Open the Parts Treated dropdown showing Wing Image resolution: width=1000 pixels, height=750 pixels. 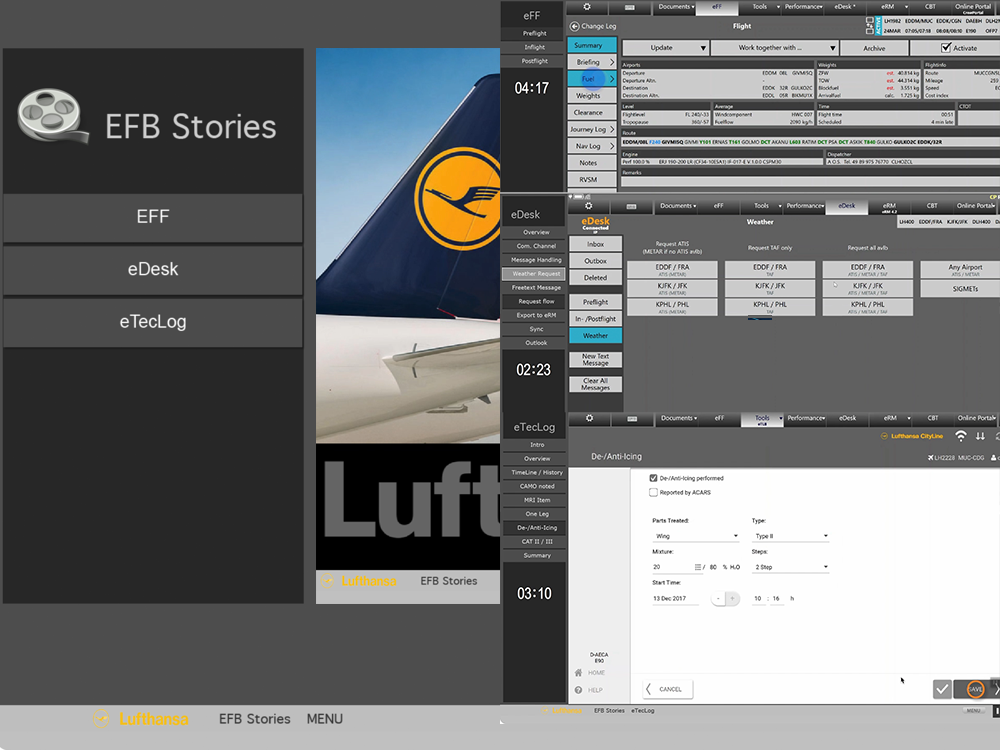(x=695, y=536)
